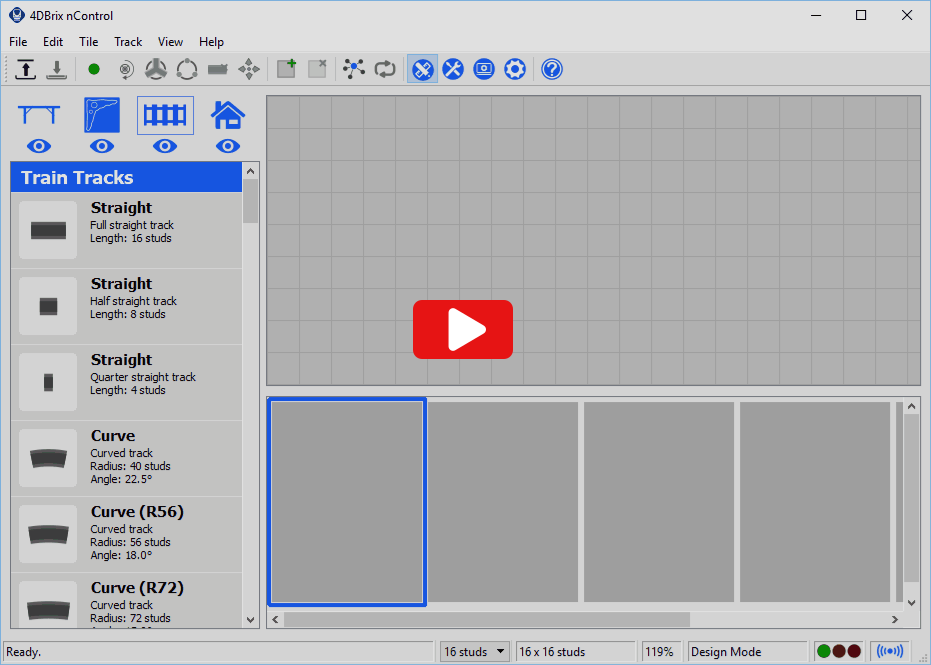Open the 16 studs grid size dropdown
931x665 pixels.
pyautogui.click(x=474, y=651)
